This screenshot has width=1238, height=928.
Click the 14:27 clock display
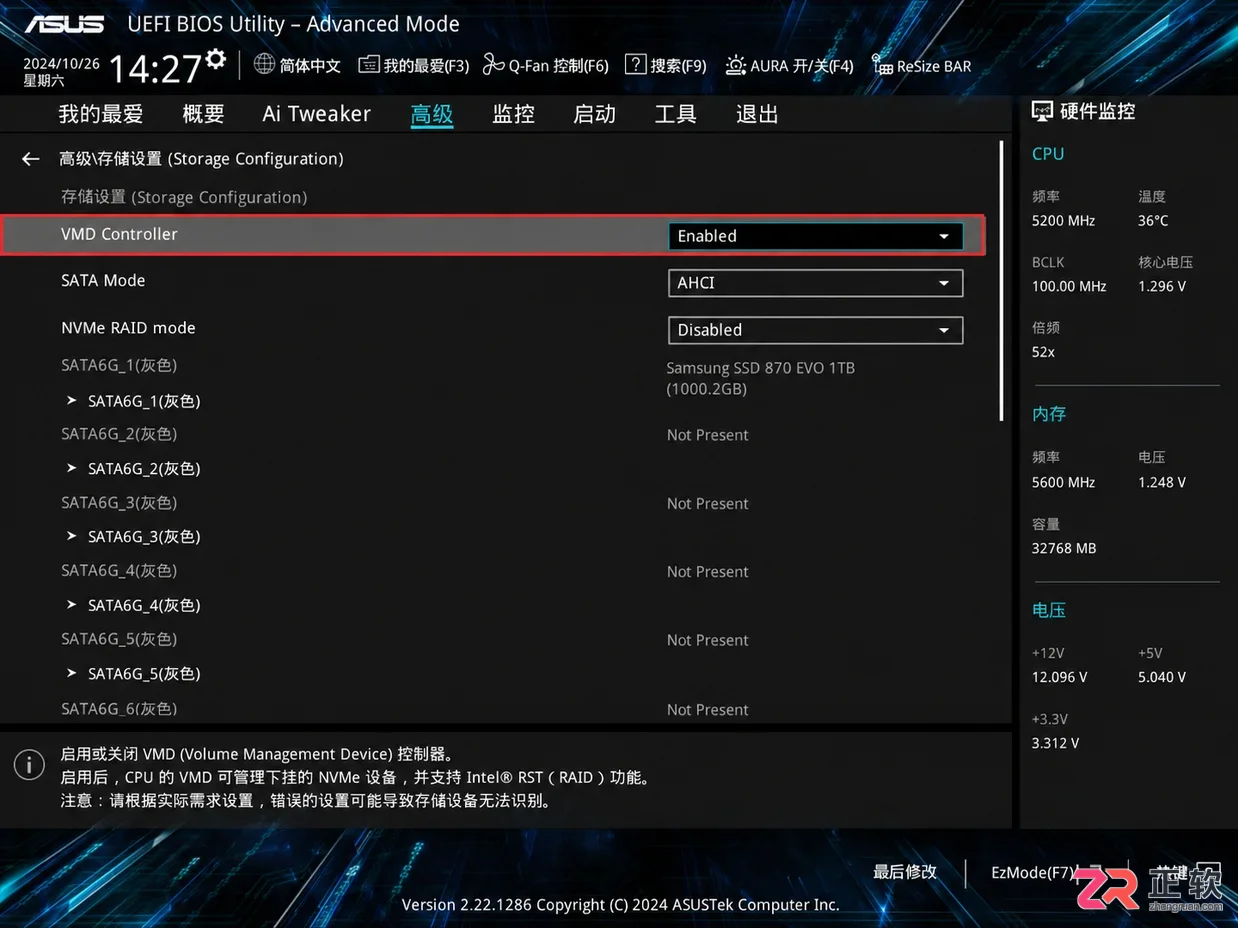click(x=155, y=69)
